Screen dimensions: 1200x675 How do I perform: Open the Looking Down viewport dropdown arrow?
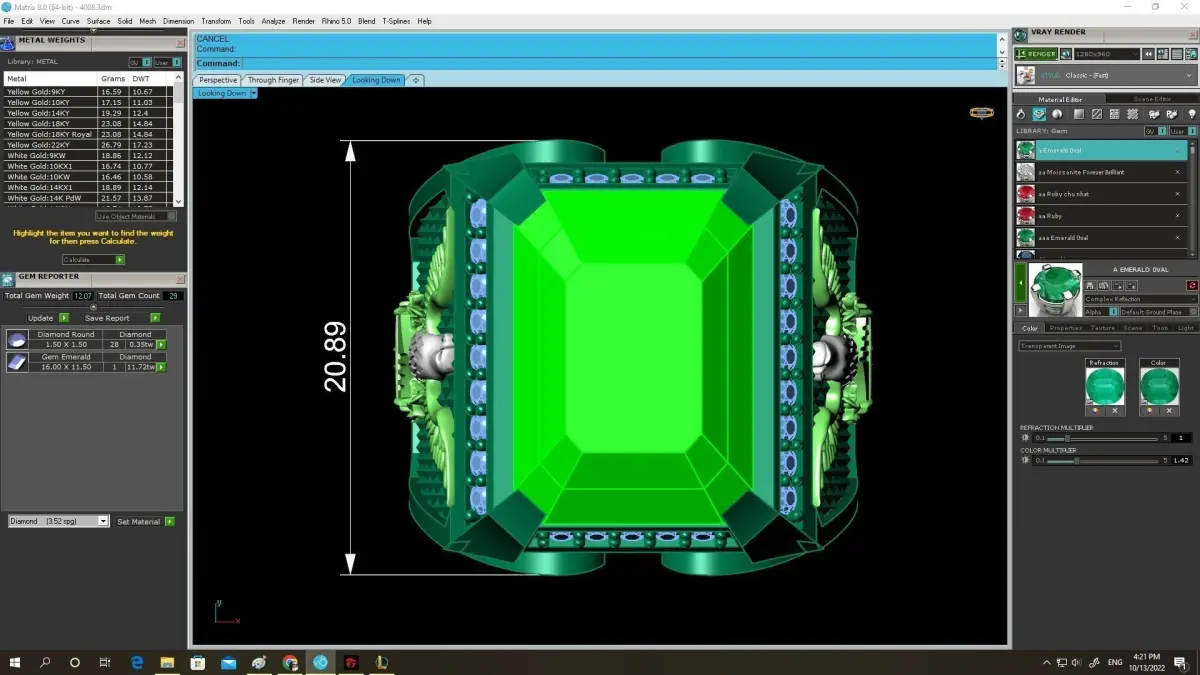254,93
